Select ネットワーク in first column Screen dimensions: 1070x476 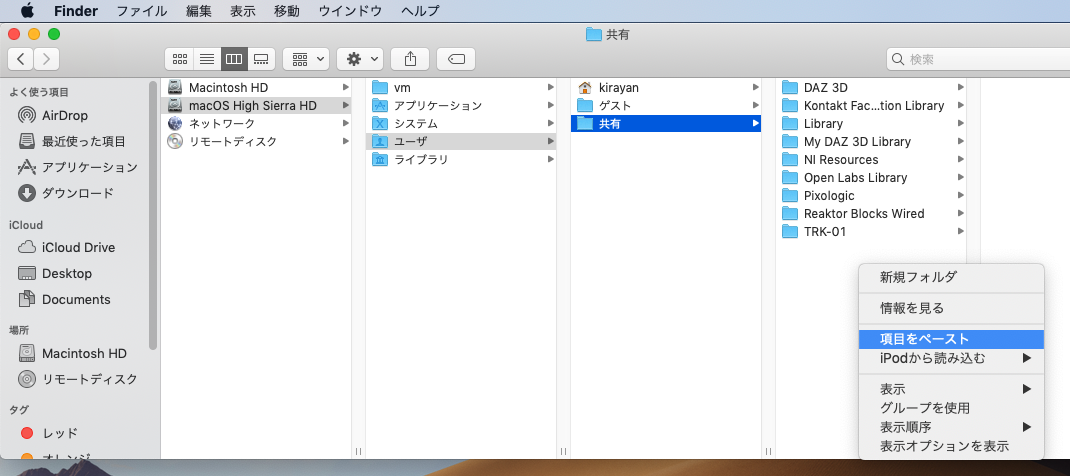click(257, 123)
